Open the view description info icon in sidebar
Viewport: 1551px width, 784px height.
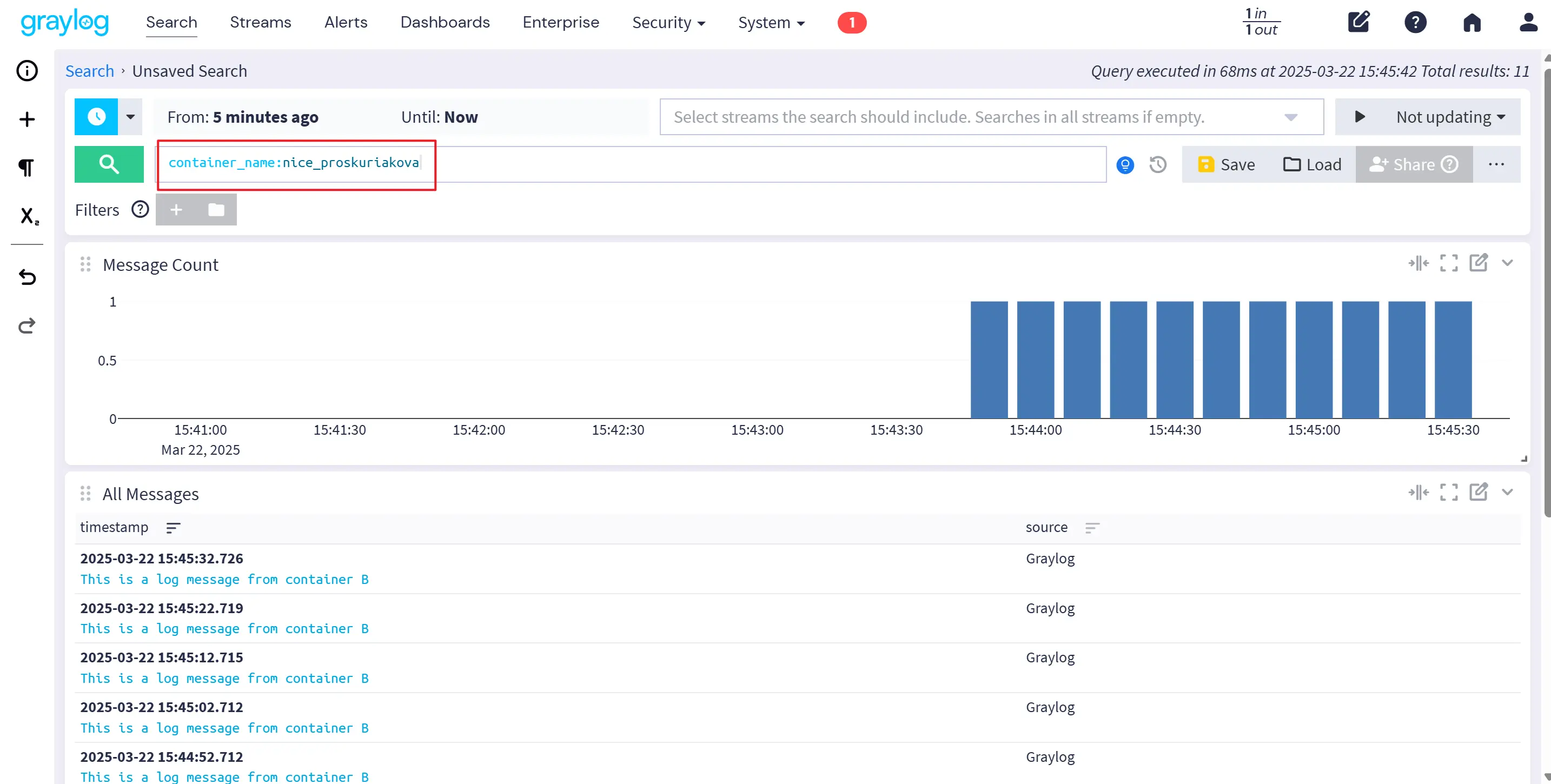coord(26,70)
